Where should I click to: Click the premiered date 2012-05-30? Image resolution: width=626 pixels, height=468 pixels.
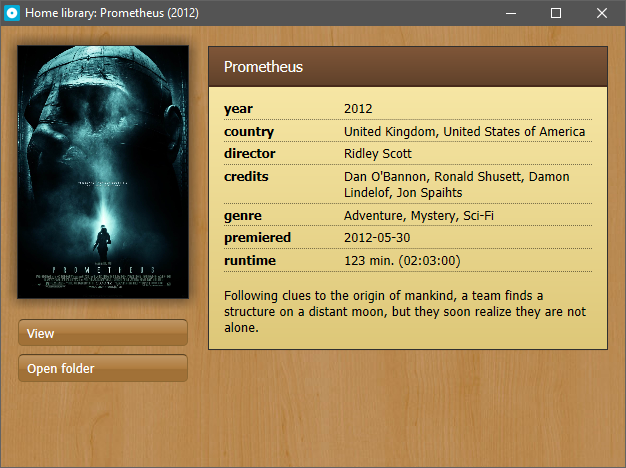377,238
